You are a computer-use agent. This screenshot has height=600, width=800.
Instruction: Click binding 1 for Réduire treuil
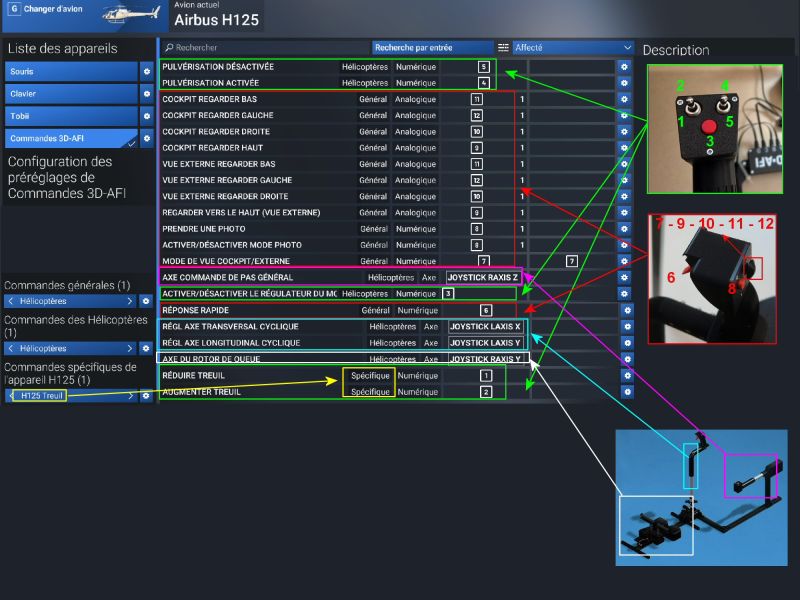(x=486, y=376)
